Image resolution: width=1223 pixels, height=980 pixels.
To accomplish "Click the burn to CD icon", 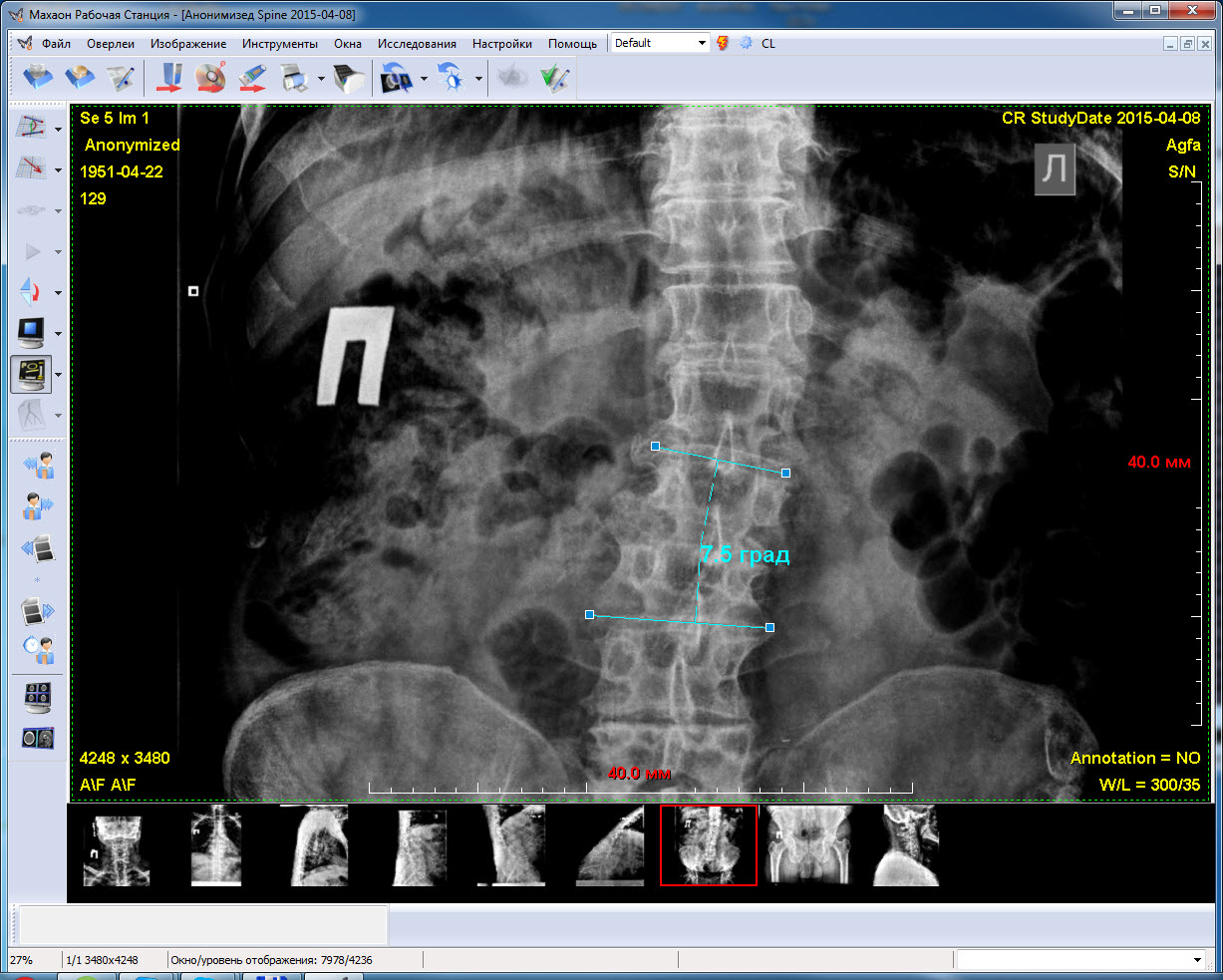I will (210, 77).
